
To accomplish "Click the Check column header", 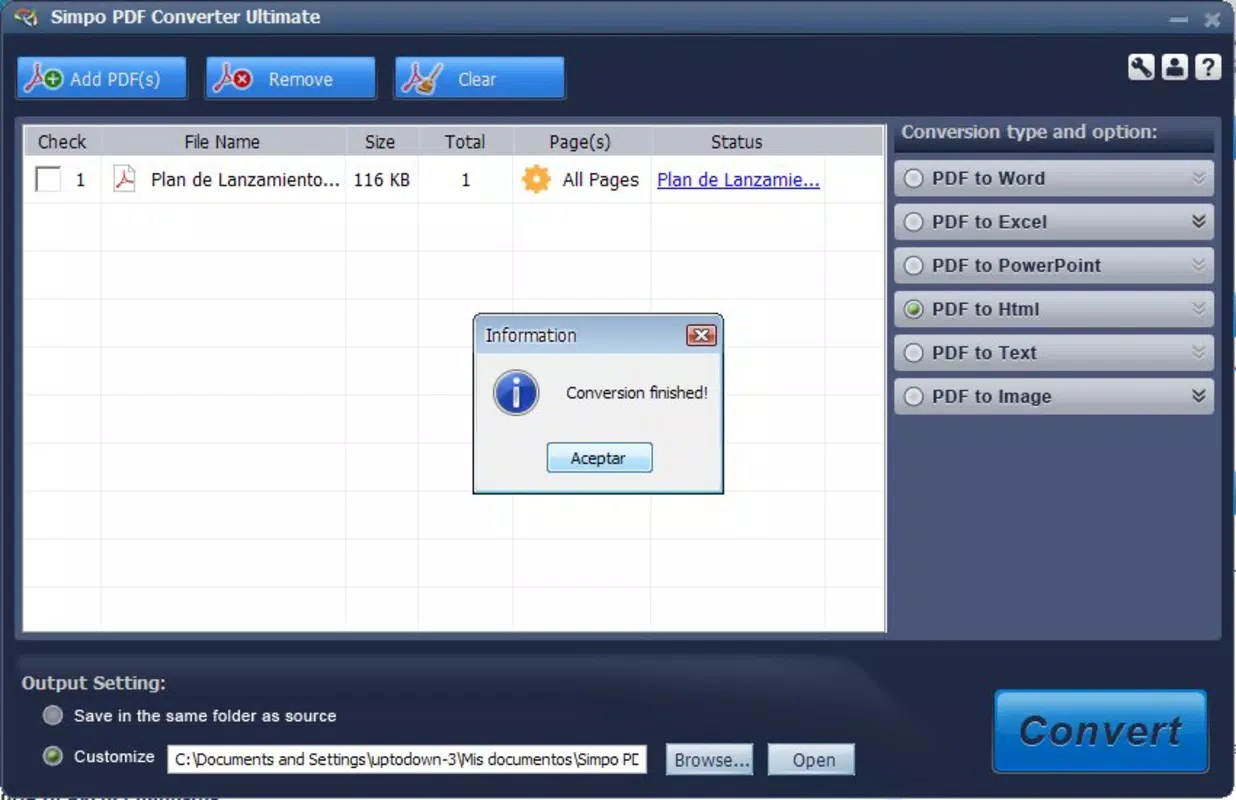I will [x=62, y=142].
